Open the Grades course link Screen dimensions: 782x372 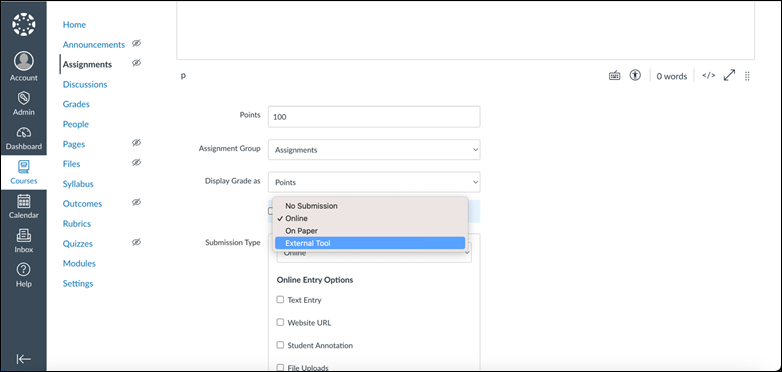[x=76, y=104]
